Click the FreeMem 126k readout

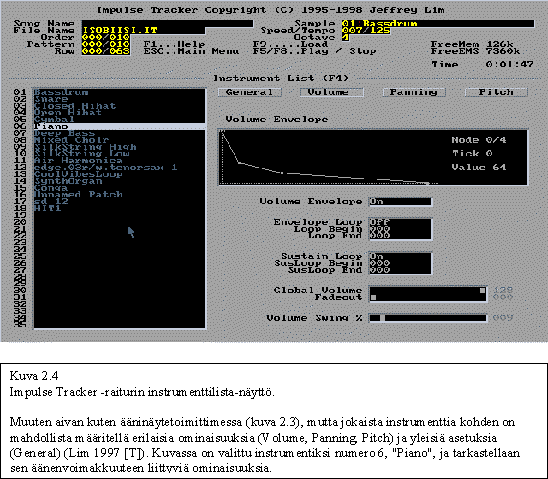(x=472, y=44)
